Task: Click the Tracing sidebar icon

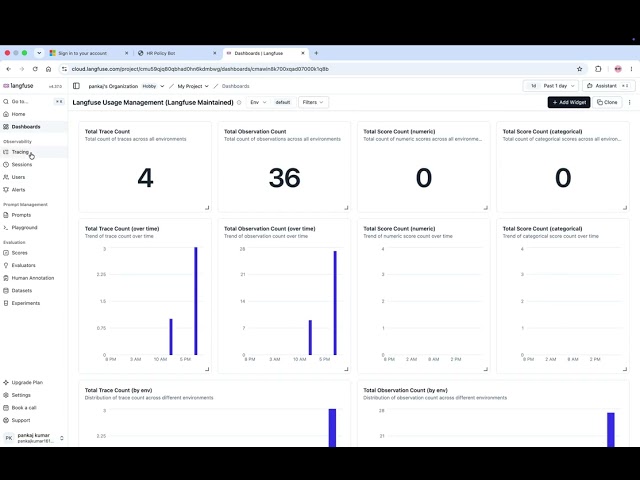Action: coord(6,152)
